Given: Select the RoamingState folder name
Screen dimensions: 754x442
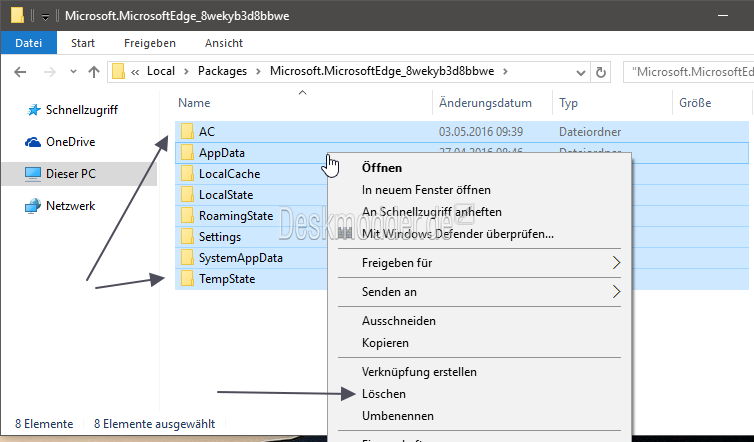Looking at the screenshot, I should point(236,216).
